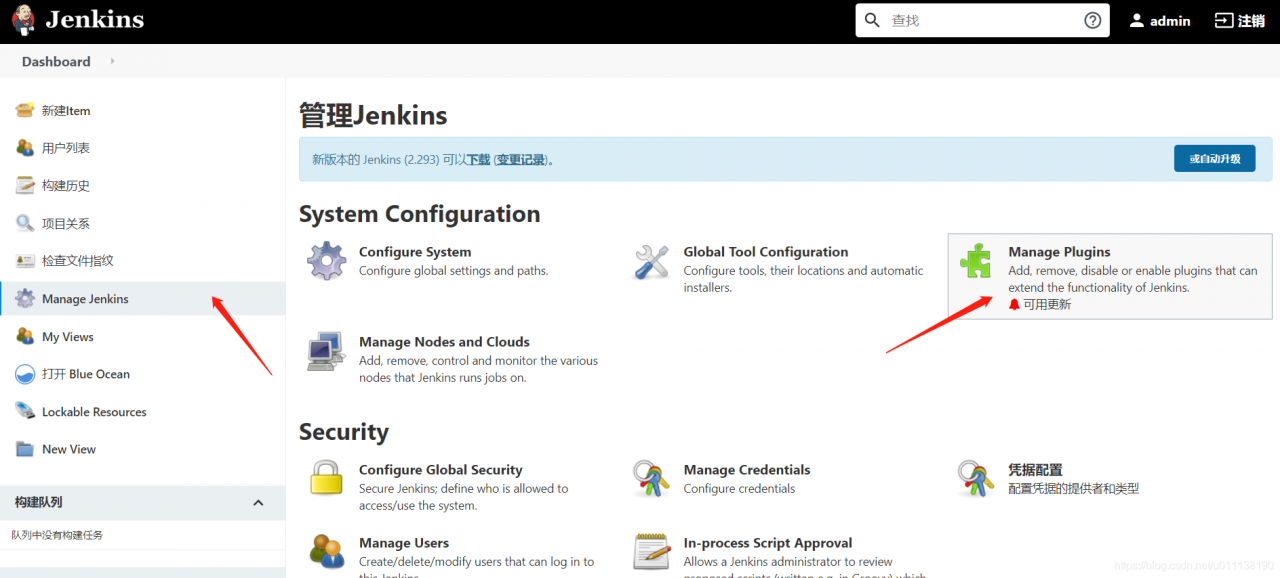The width and height of the screenshot is (1280, 578).
Task: Click the Manage Plugins puzzle piece icon
Action: coord(976,261)
